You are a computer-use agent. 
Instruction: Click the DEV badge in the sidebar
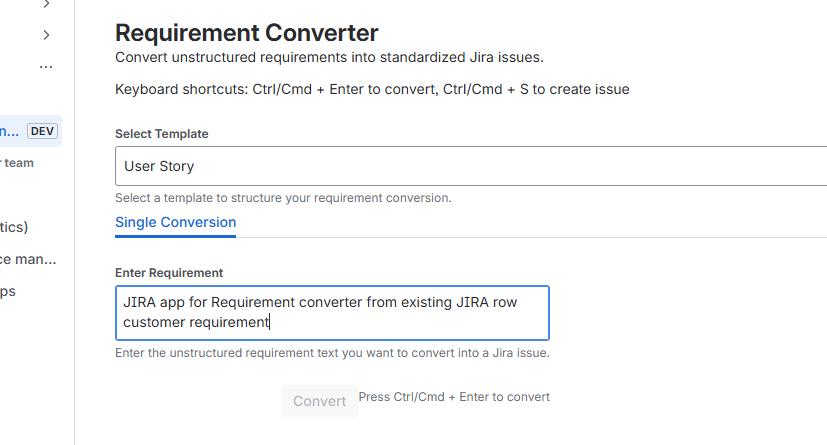[42, 131]
